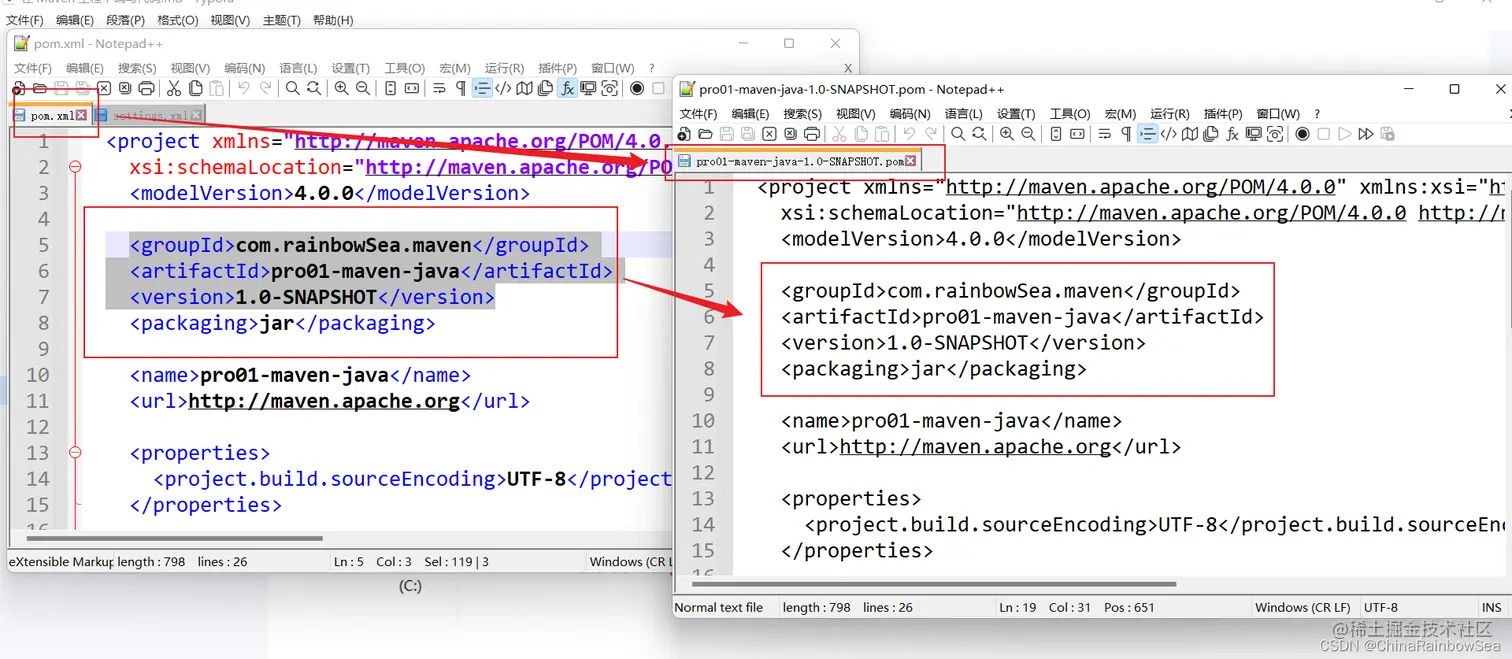1512x659 pixels.
Task: Toggle Indent Guide icon in pom.xml window
Action: 482,89
